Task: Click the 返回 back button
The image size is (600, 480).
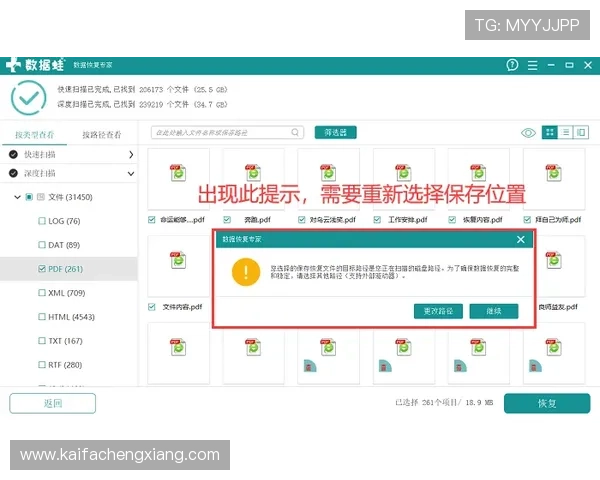Action: [x=52, y=403]
